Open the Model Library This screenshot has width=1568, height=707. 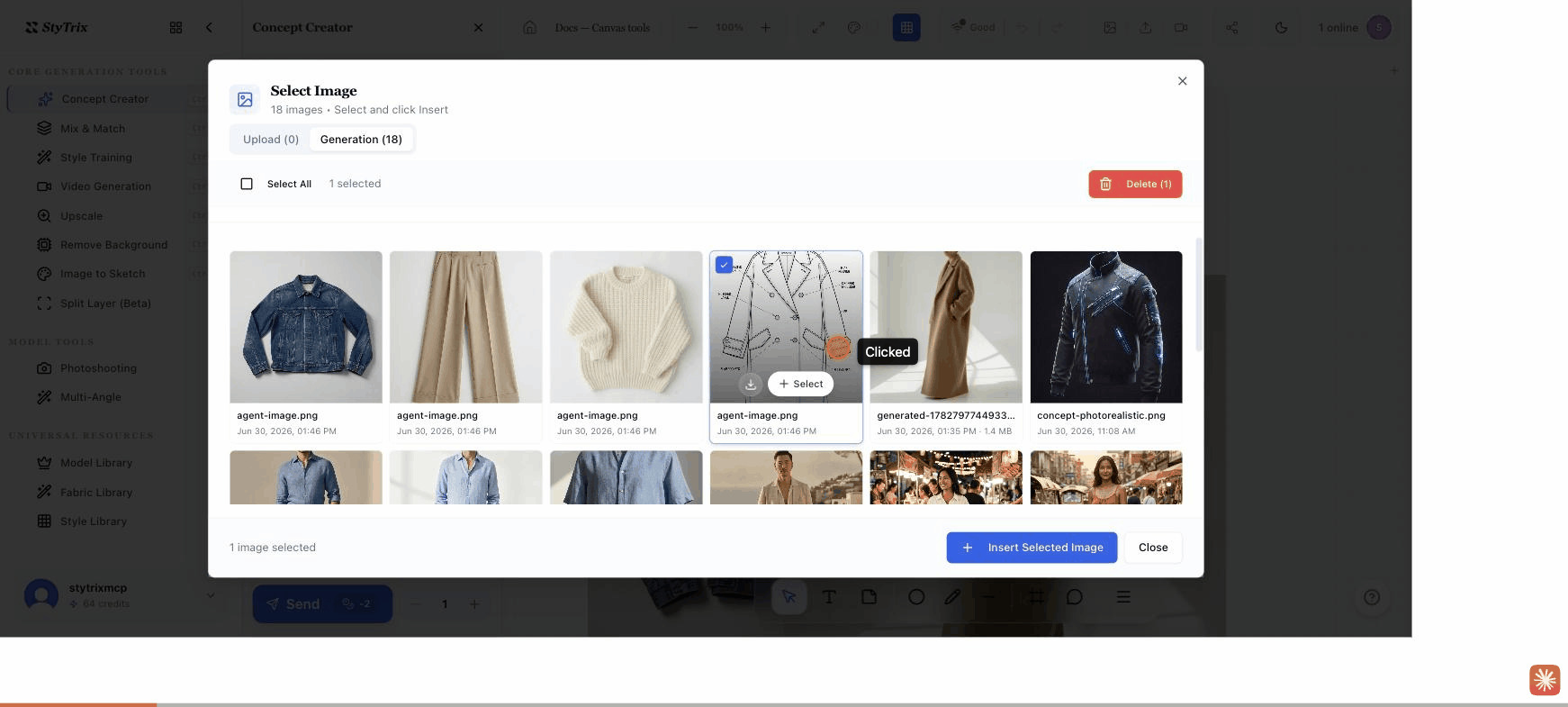(x=96, y=463)
